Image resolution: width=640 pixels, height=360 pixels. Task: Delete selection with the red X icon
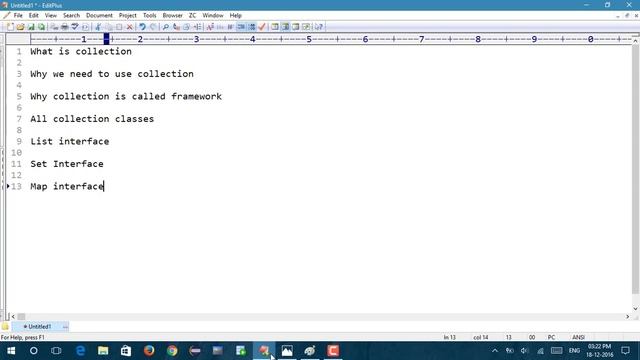(129, 27)
